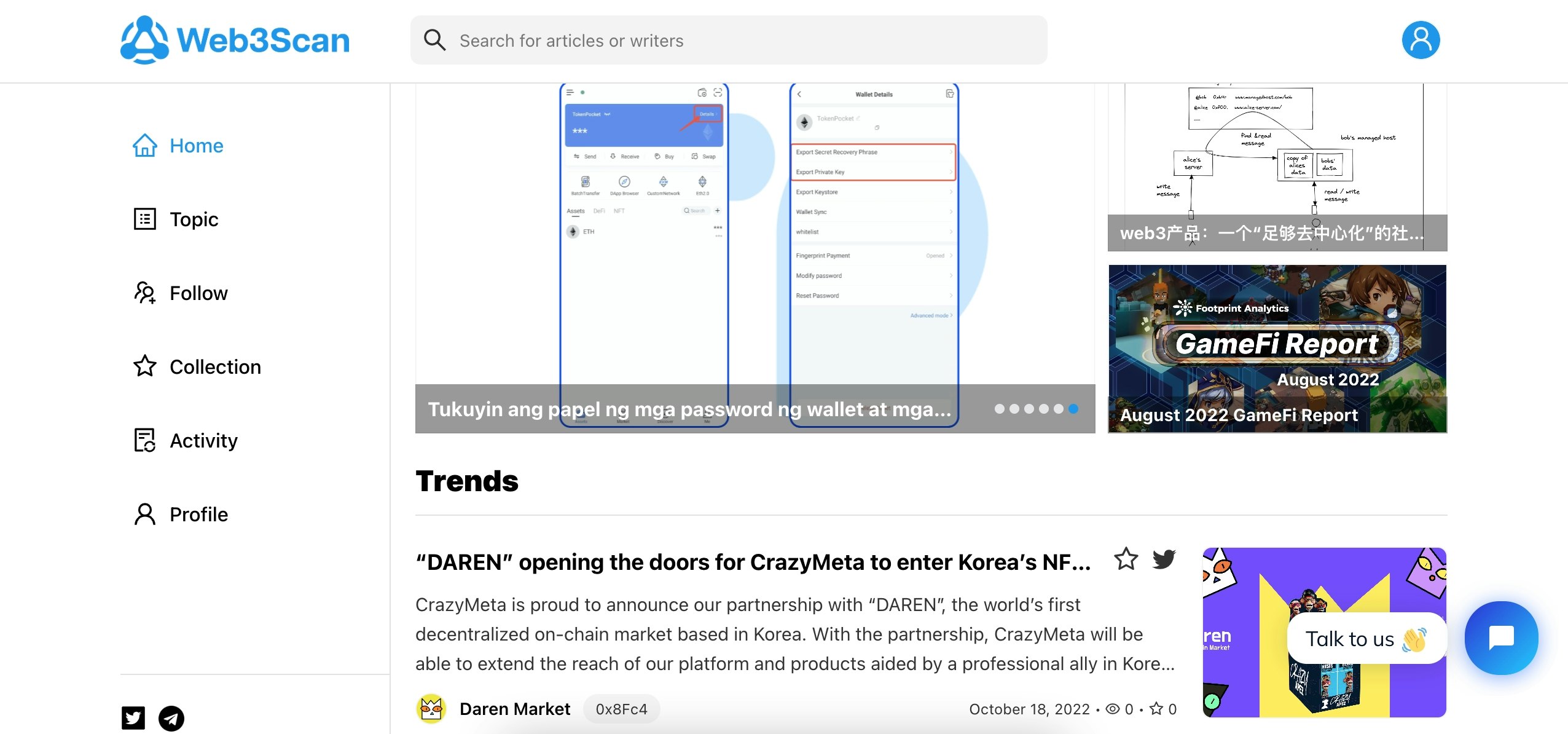Click the Topic list icon
This screenshot has width=1568, height=734.
[144, 219]
